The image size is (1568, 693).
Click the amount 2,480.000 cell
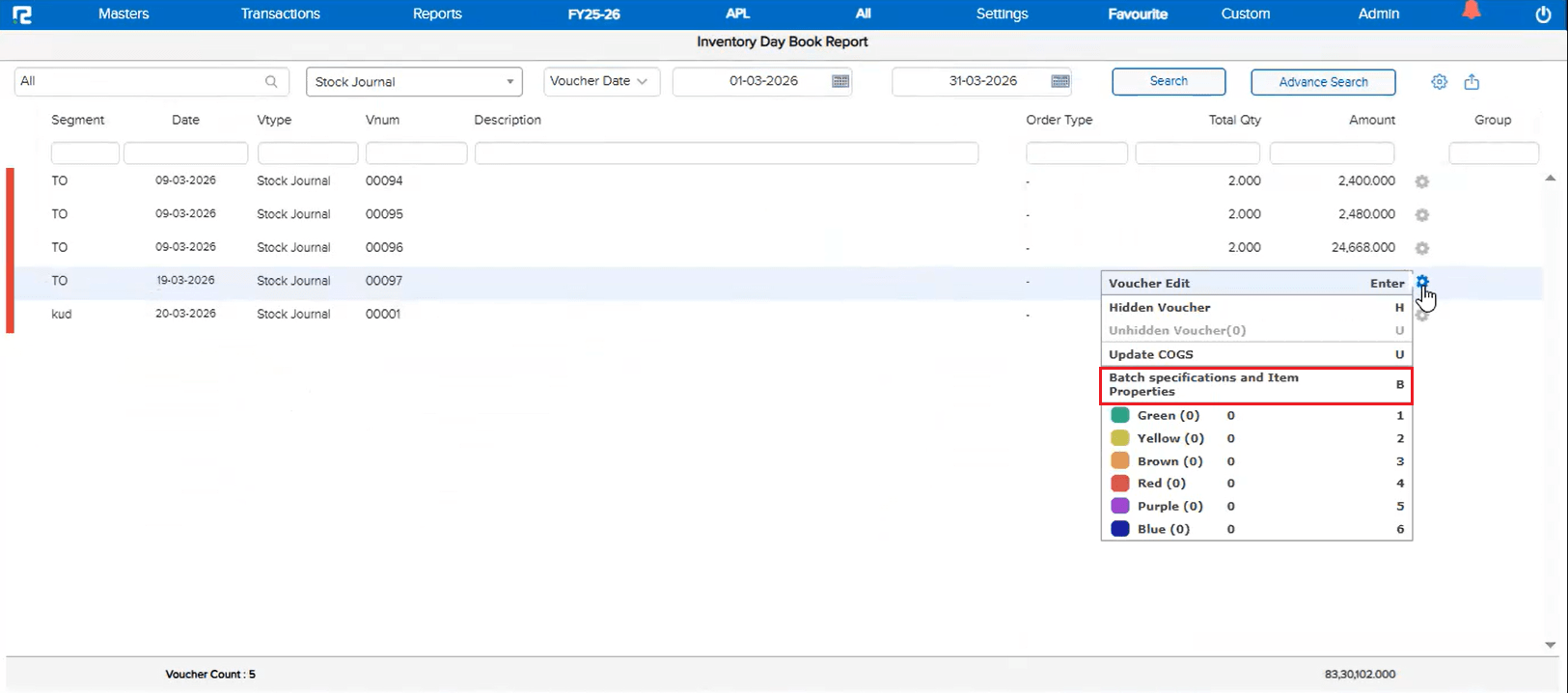click(x=1366, y=214)
